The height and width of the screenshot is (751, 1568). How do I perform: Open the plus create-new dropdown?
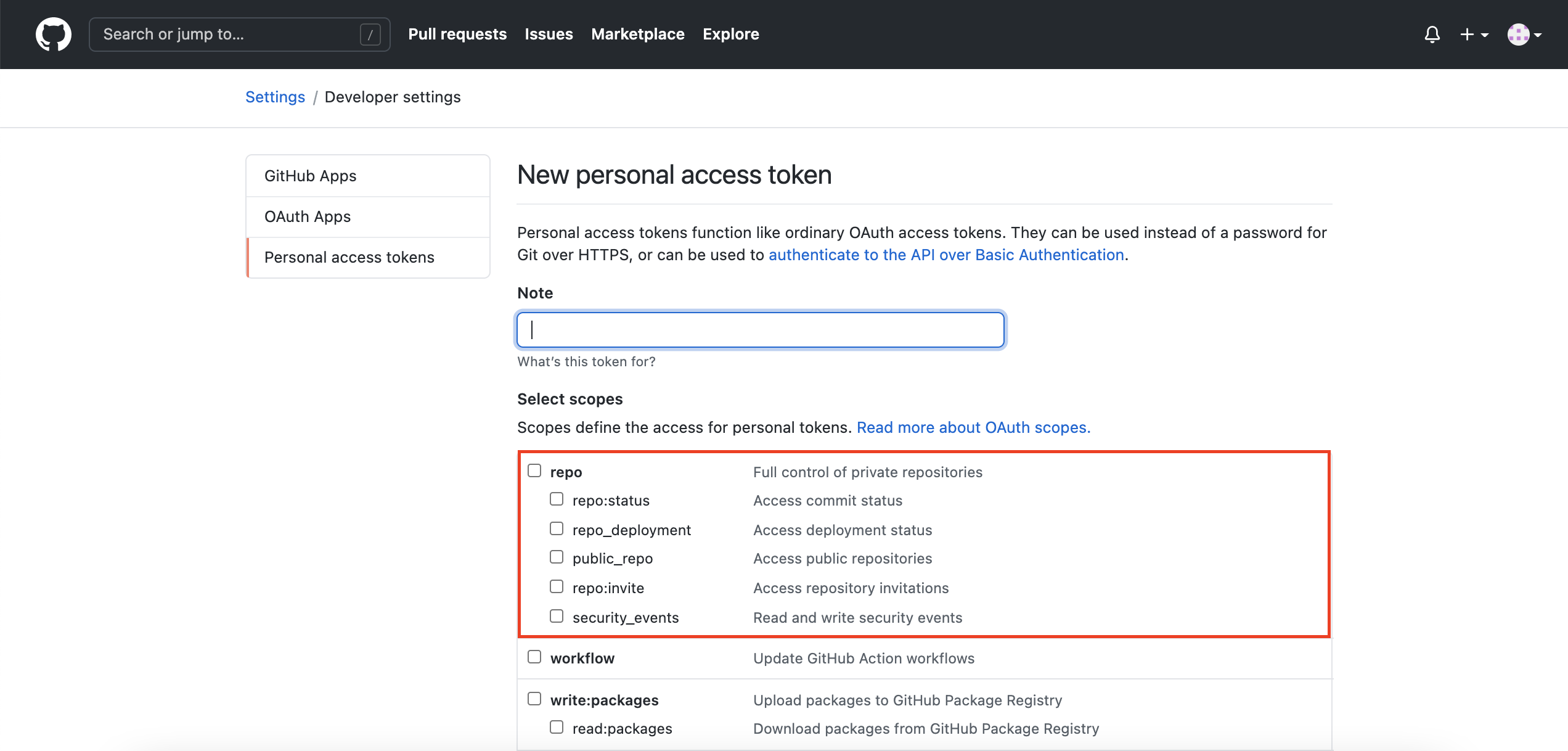tap(1474, 35)
